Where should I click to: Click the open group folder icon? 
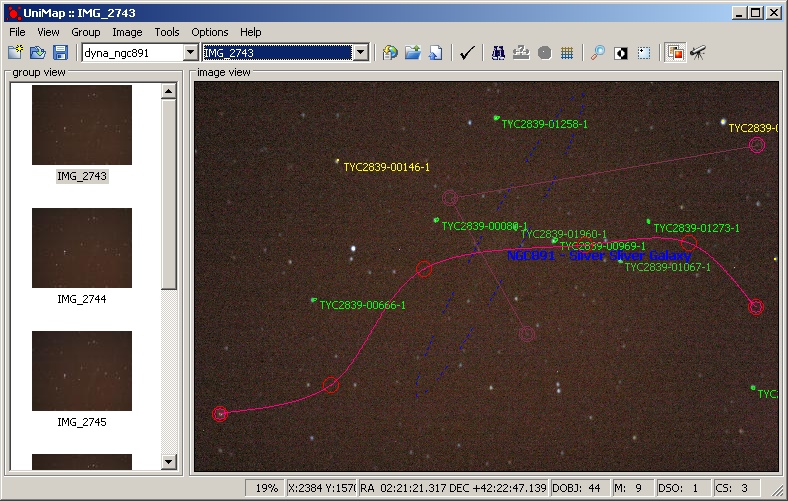38,52
